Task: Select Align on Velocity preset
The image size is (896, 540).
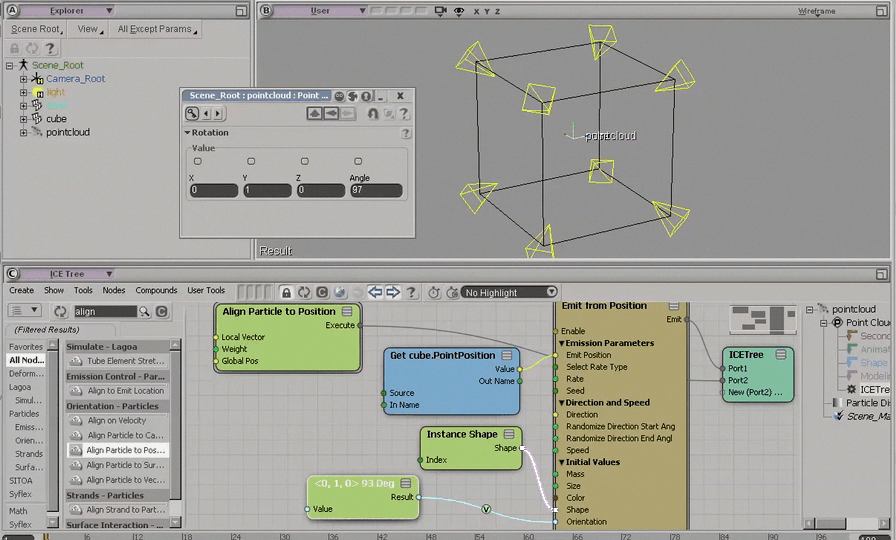Action: coord(118,421)
